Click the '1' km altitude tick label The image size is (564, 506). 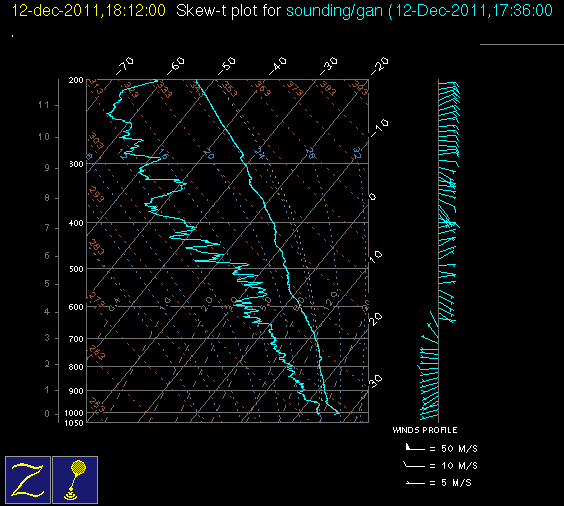[x=47, y=390]
